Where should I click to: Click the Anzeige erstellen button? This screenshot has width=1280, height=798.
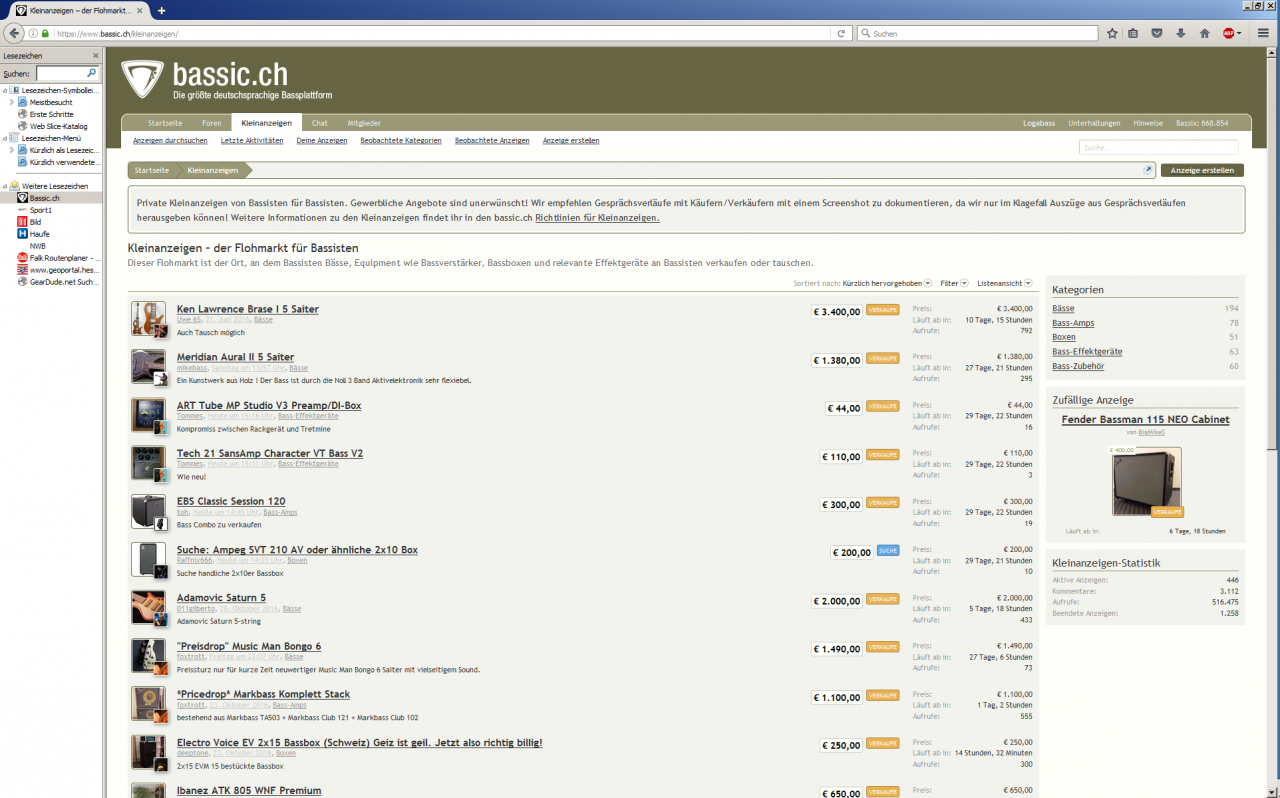click(1202, 170)
